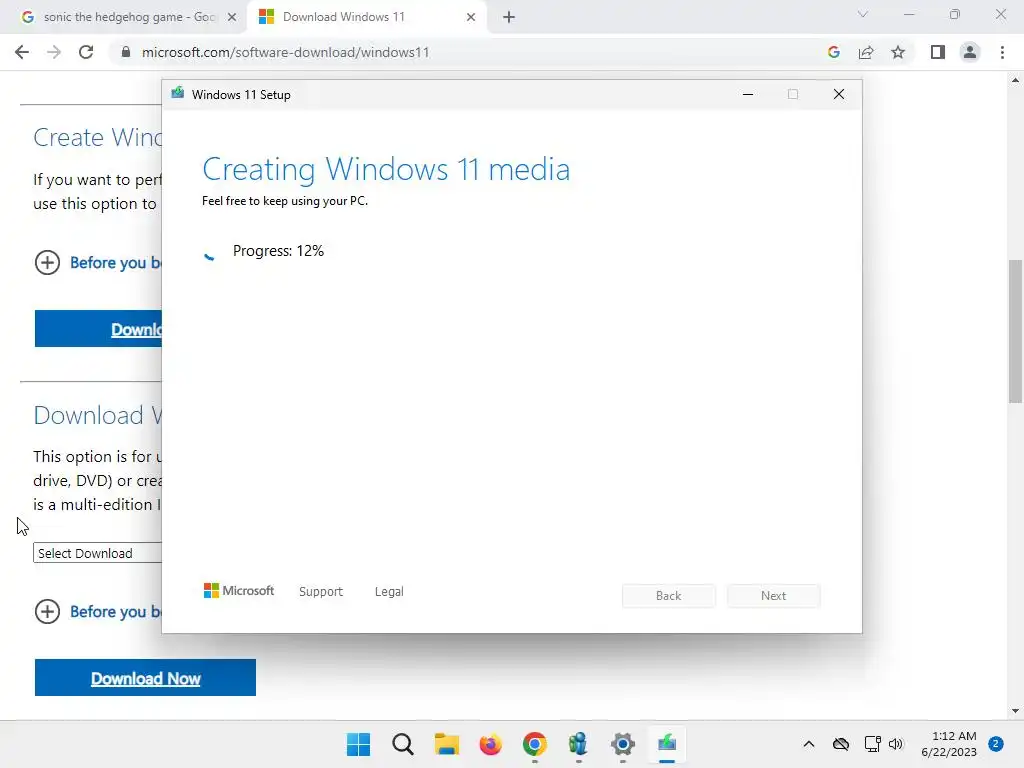The height and width of the screenshot is (768, 1024).
Task: Click the address bar URL
Action: tap(285, 52)
